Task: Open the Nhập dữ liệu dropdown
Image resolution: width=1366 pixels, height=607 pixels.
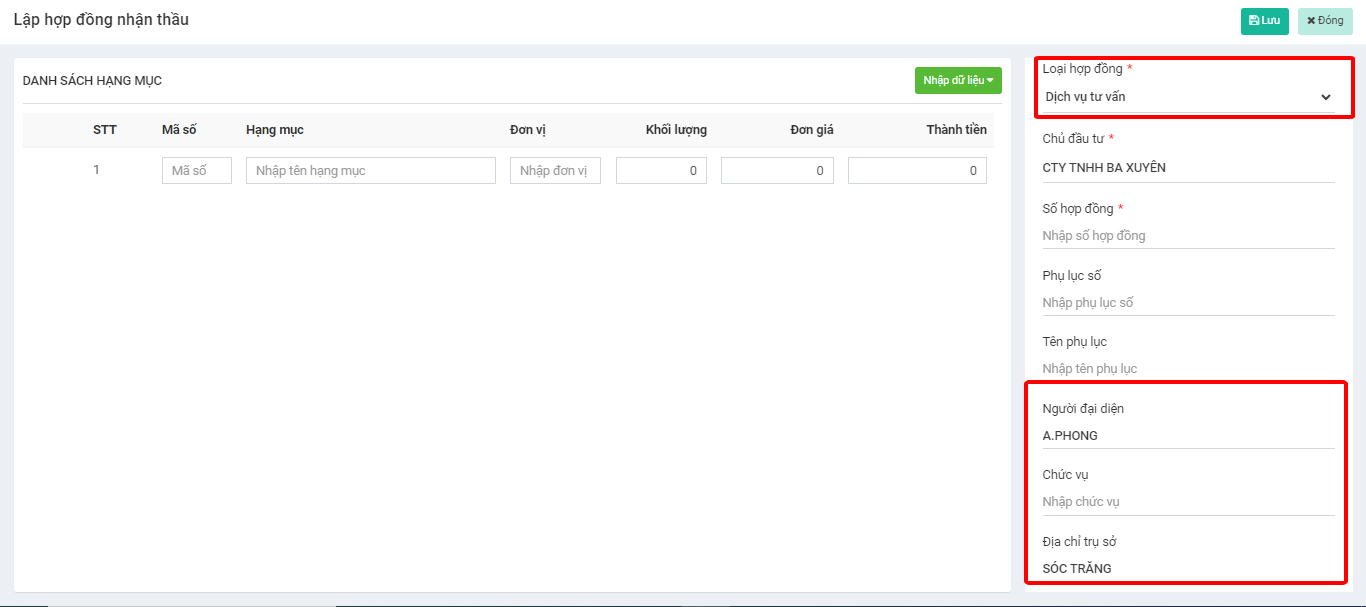Action: pyautogui.click(x=957, y=81)
